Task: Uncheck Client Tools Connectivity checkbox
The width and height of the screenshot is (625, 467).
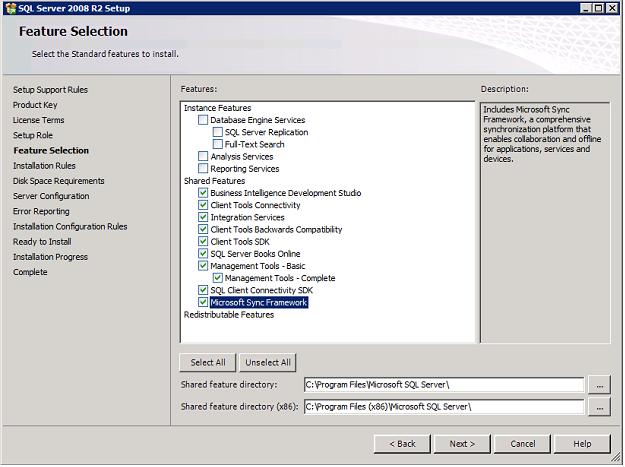Action: 203,205
